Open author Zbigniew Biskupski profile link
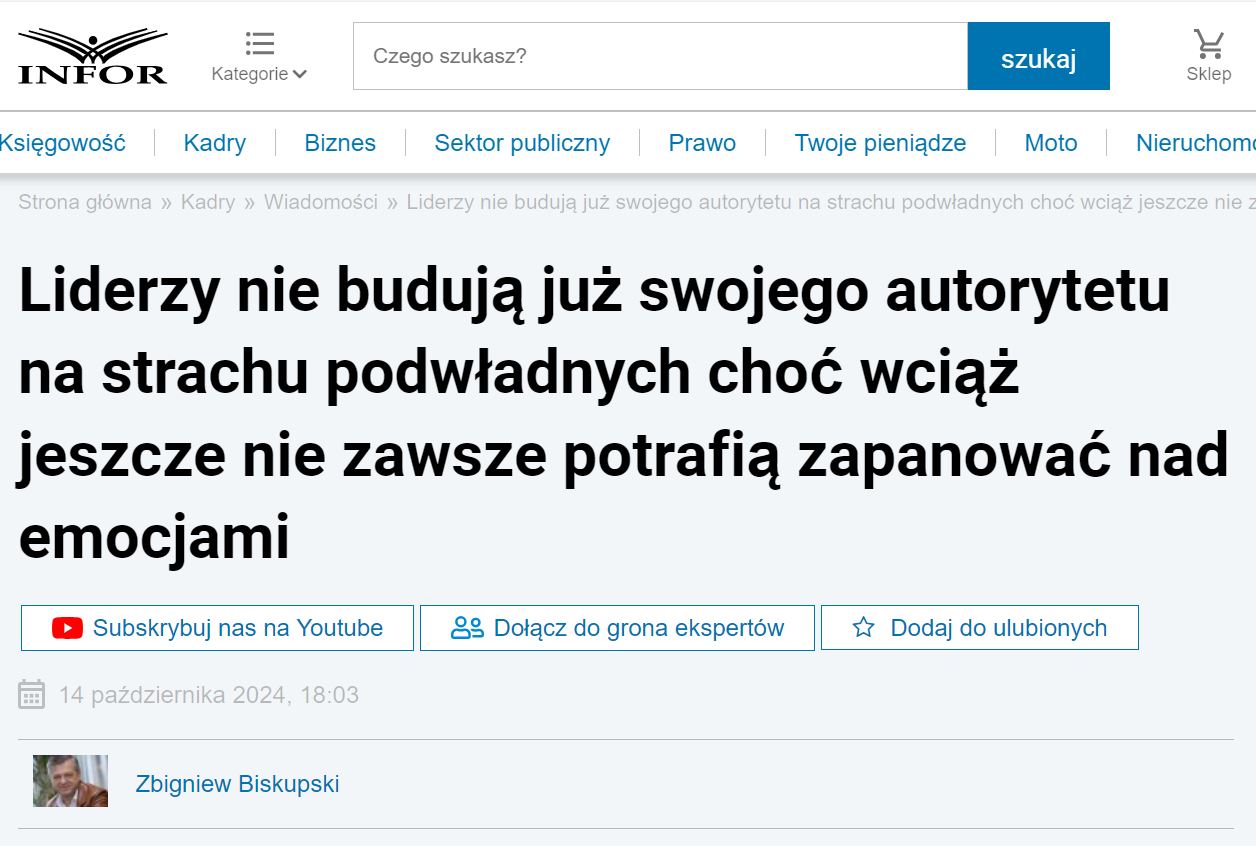This screenshot has height=858, width=1256. 237,784
